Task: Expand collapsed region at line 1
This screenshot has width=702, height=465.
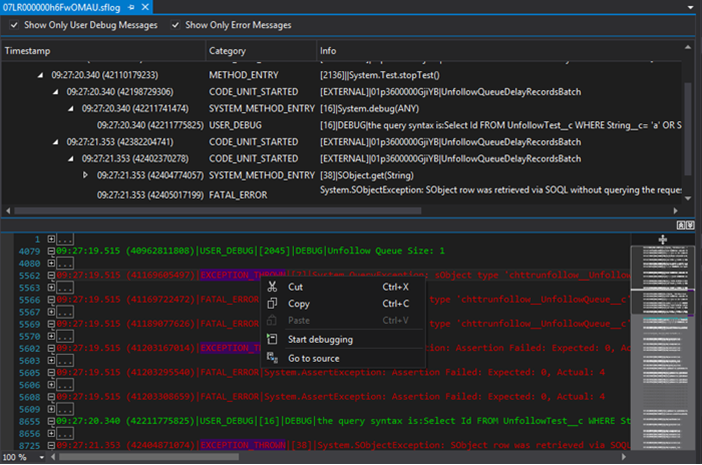Action: pos(51,239)
